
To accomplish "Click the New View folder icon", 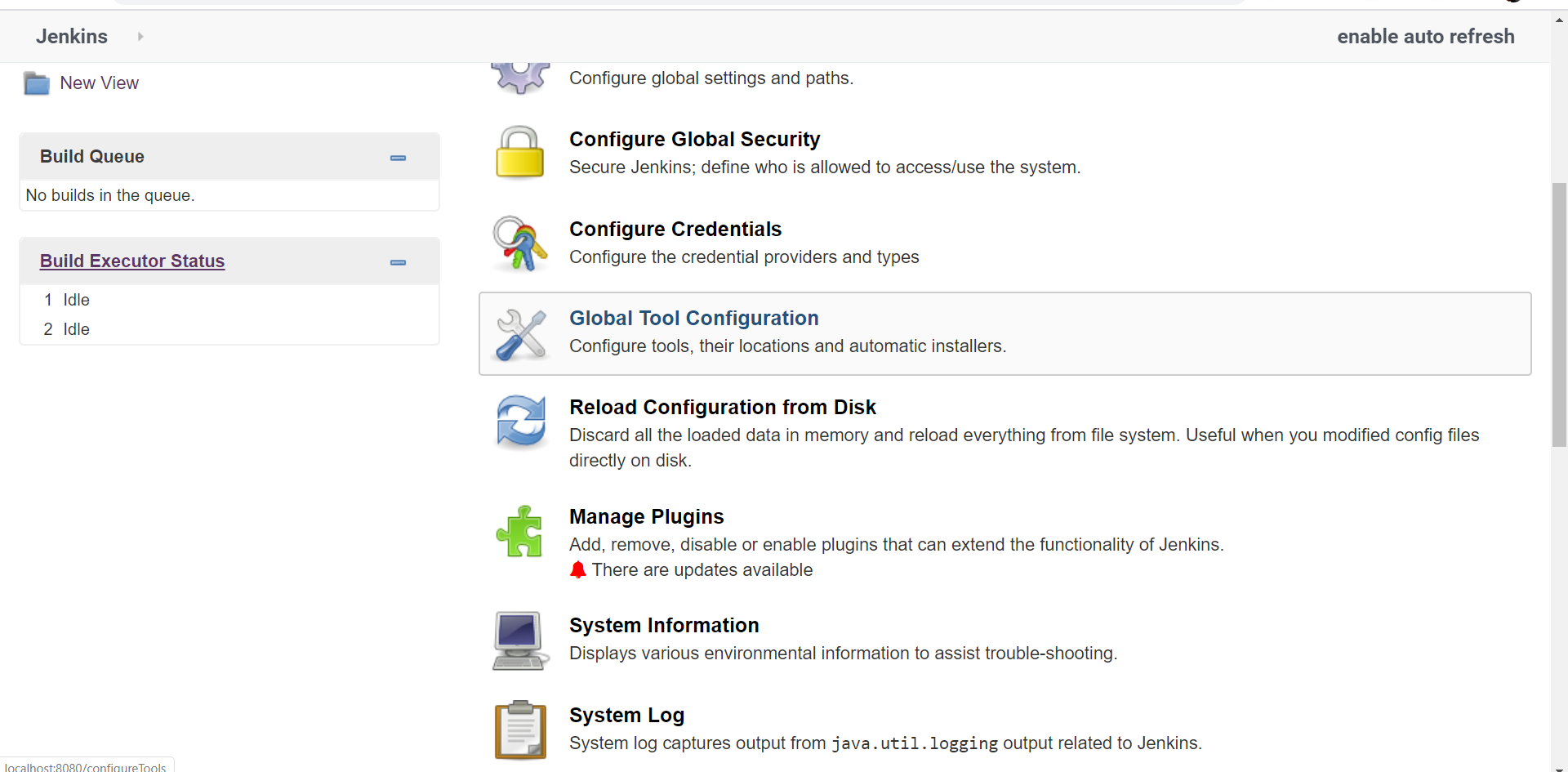I will (37, 83).
